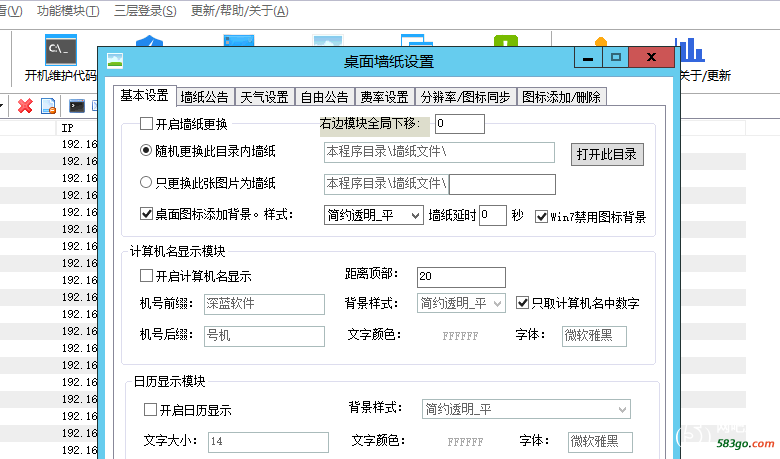780x459 pixels.
Task: Uncheck 只取计算机名中数字 checkbox
Action: [x=522, y=303]
